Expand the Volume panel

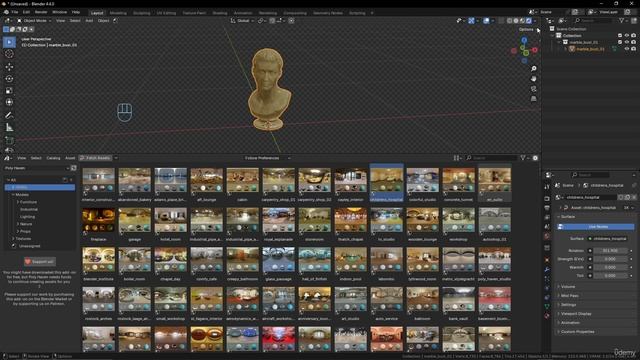(568, 287)
